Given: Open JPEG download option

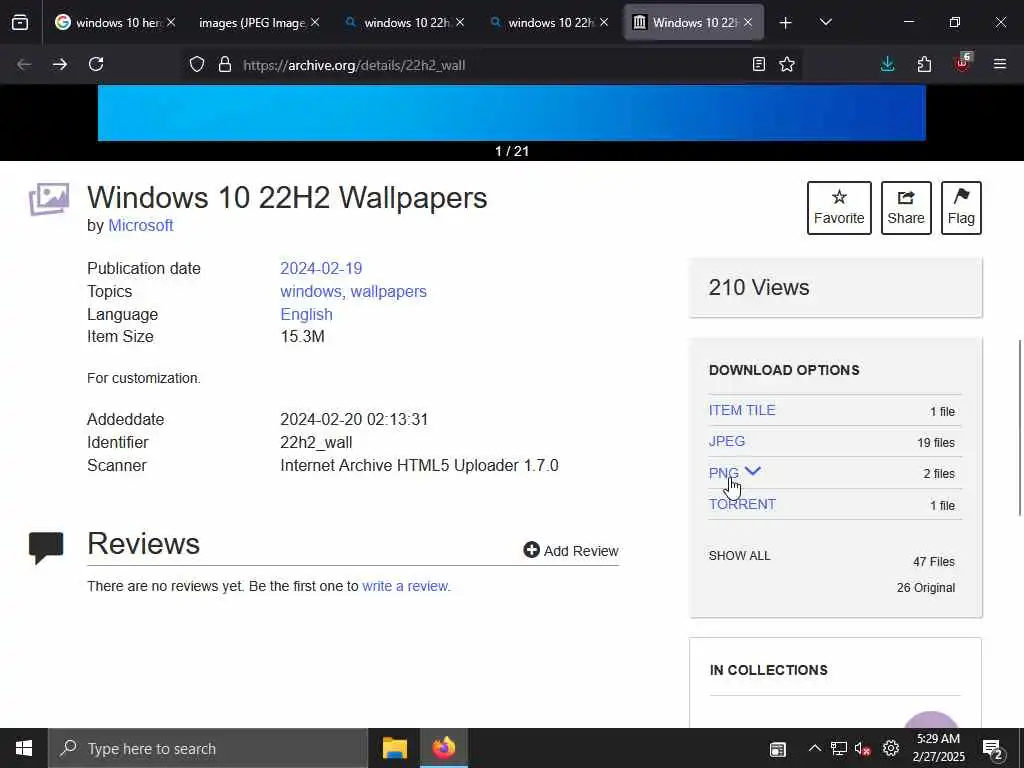Looking at the screenshot, I should click(727, 441).
